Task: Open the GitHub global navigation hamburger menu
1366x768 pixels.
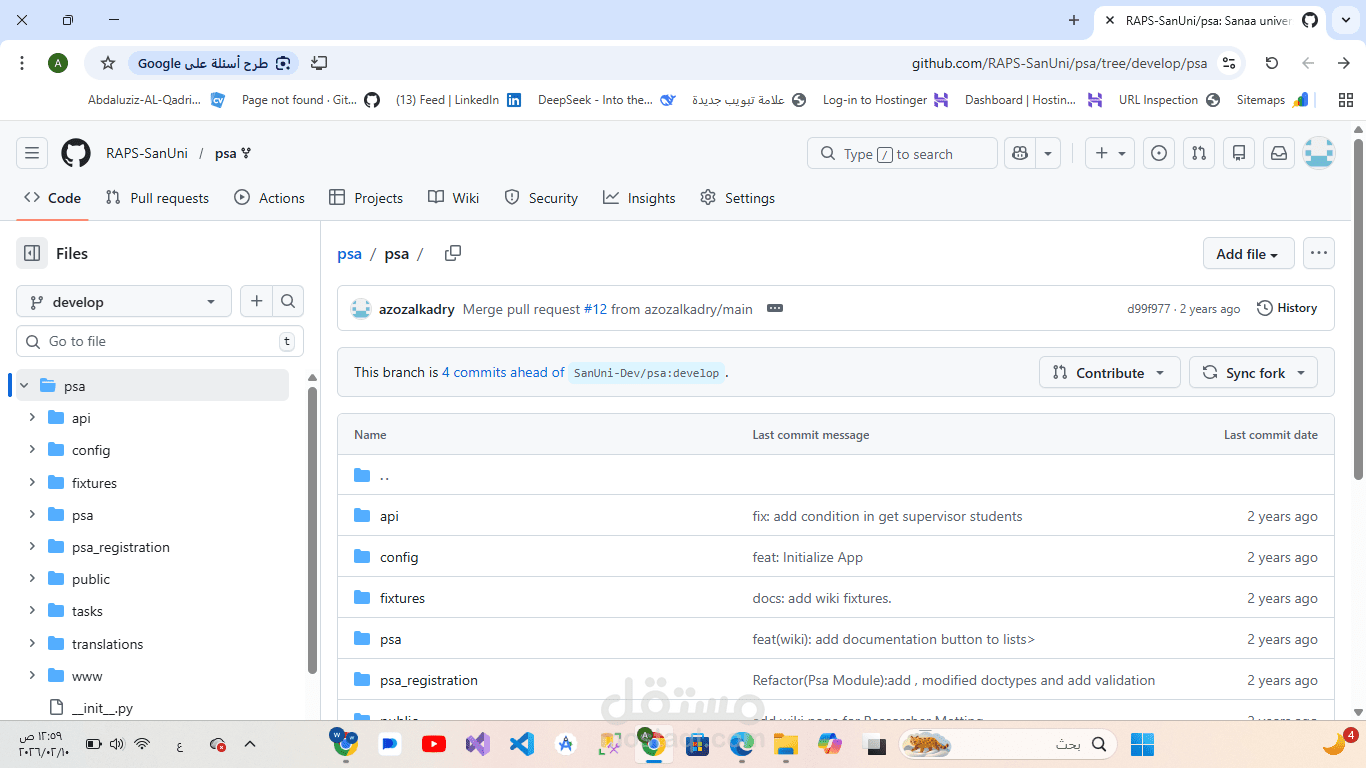Action: point(32,153)
